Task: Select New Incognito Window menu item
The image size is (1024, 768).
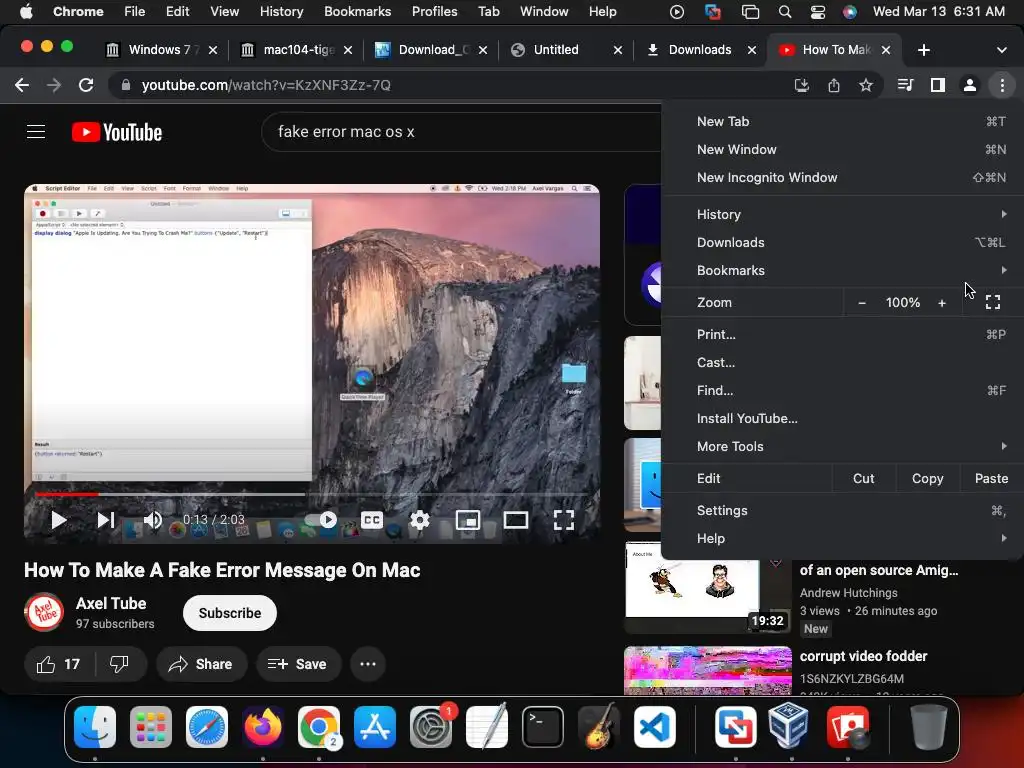Action: click(x=842, y=178)
